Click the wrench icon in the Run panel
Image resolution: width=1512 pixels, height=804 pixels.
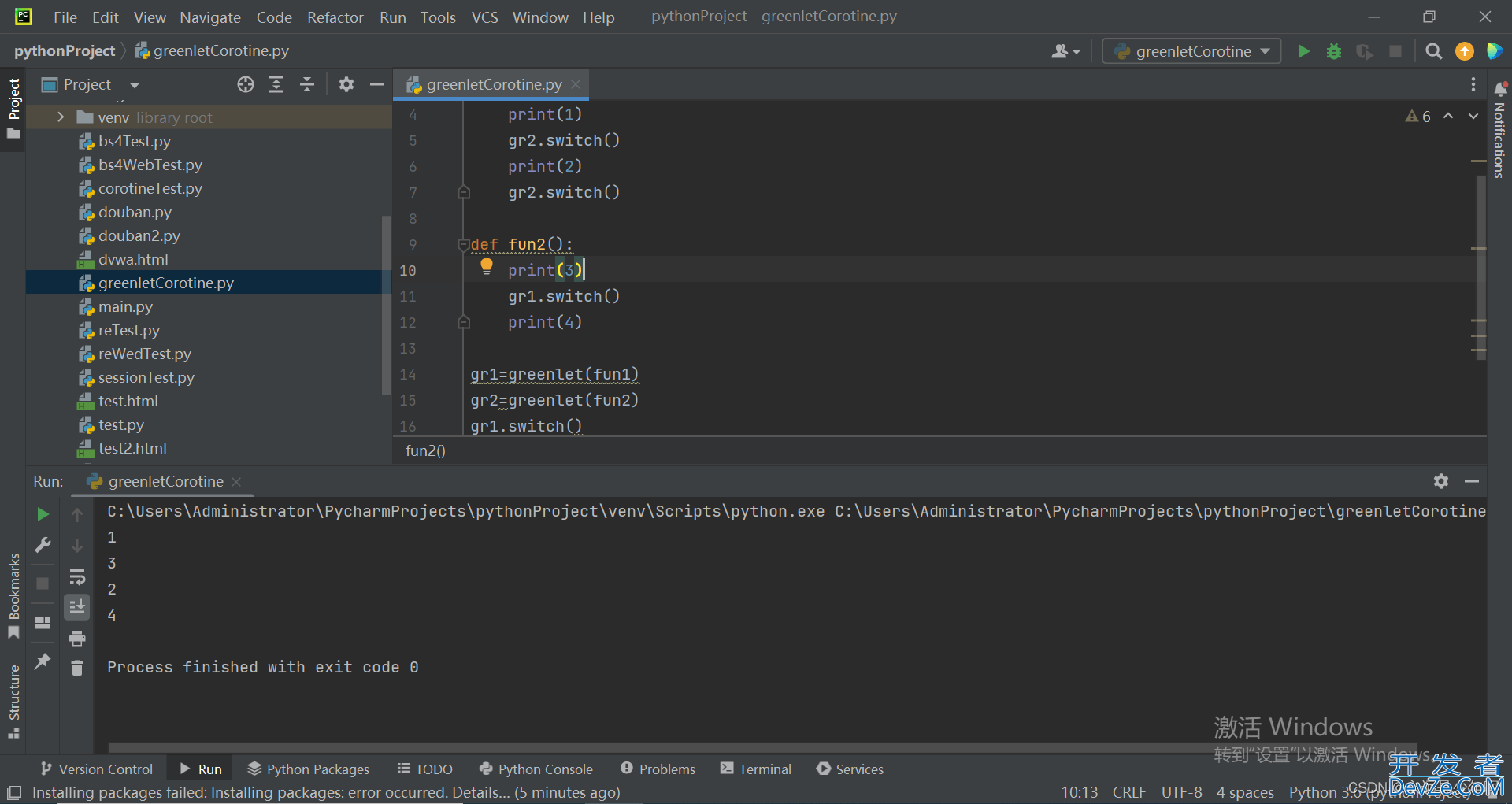point(43,545)
